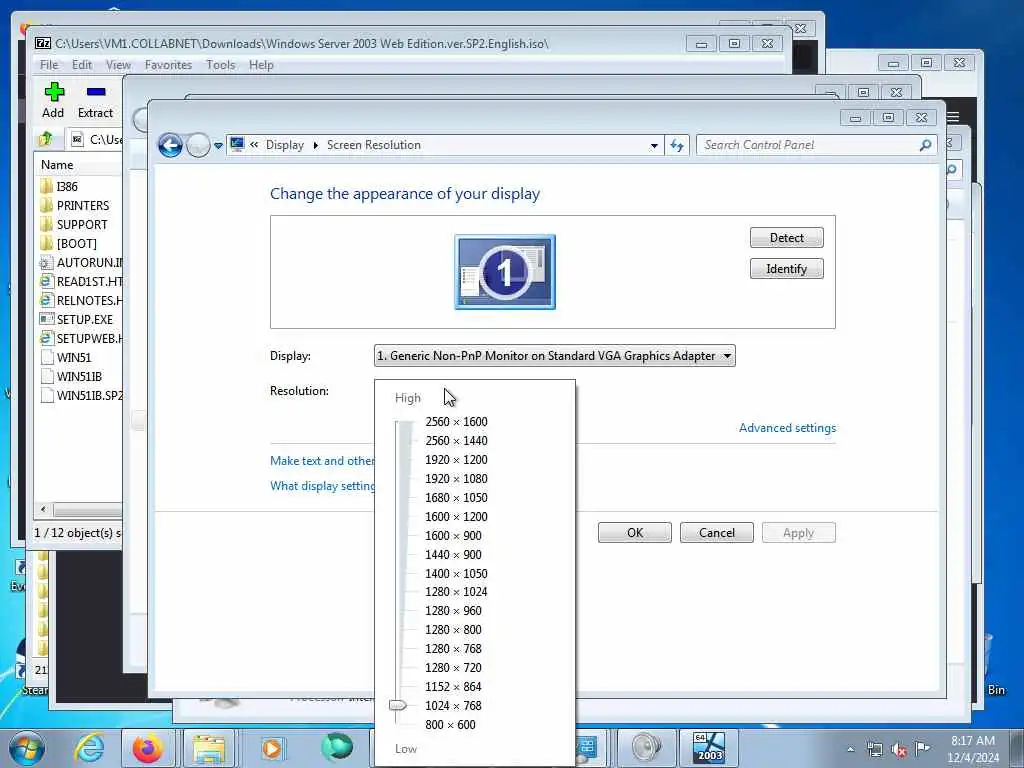Set slider to 800 × 600 resolution
Viewport: 1024px width, 768px height.
pos(450,724)
